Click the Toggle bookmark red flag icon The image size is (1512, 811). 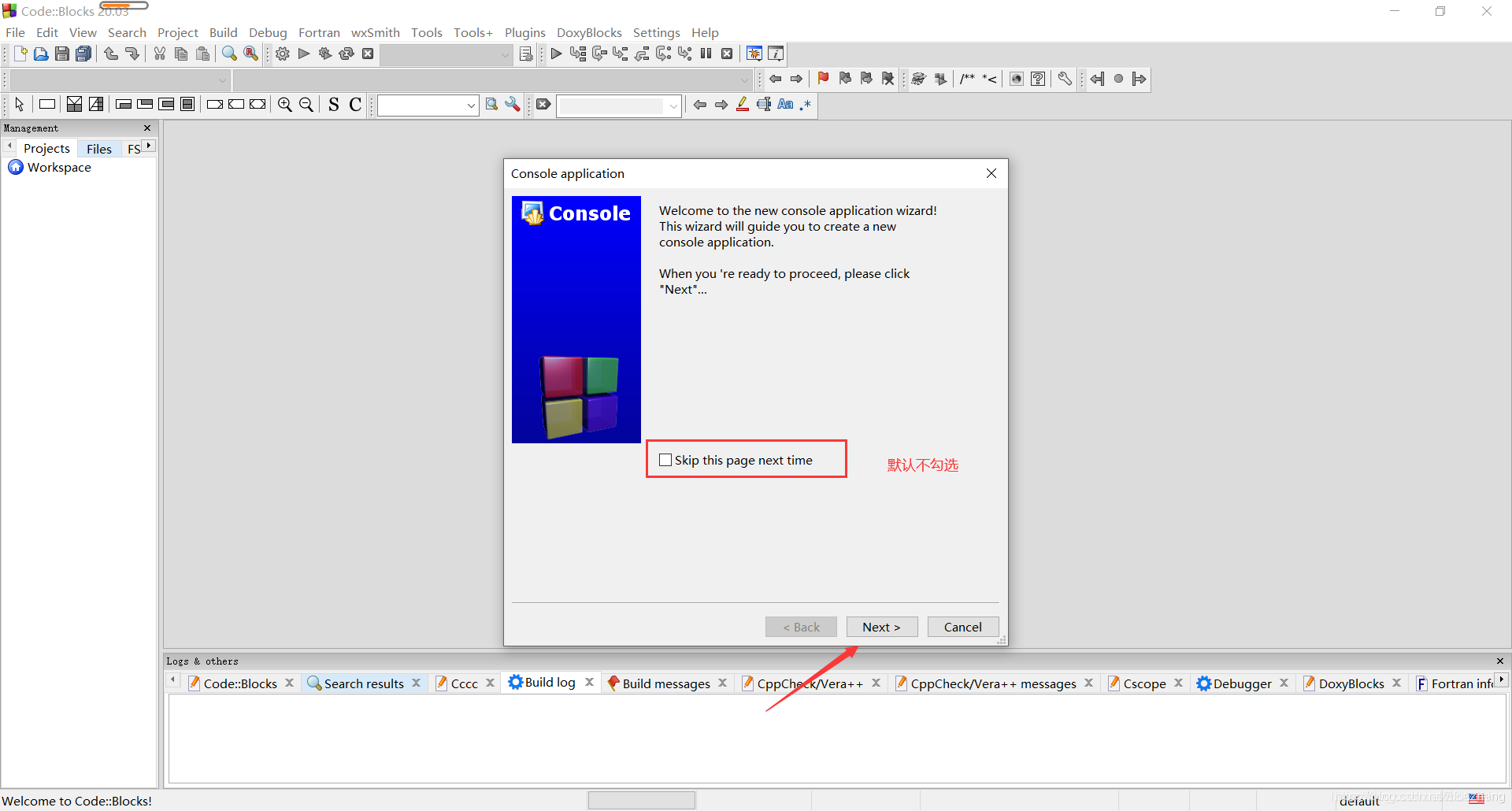click(824, 79)
